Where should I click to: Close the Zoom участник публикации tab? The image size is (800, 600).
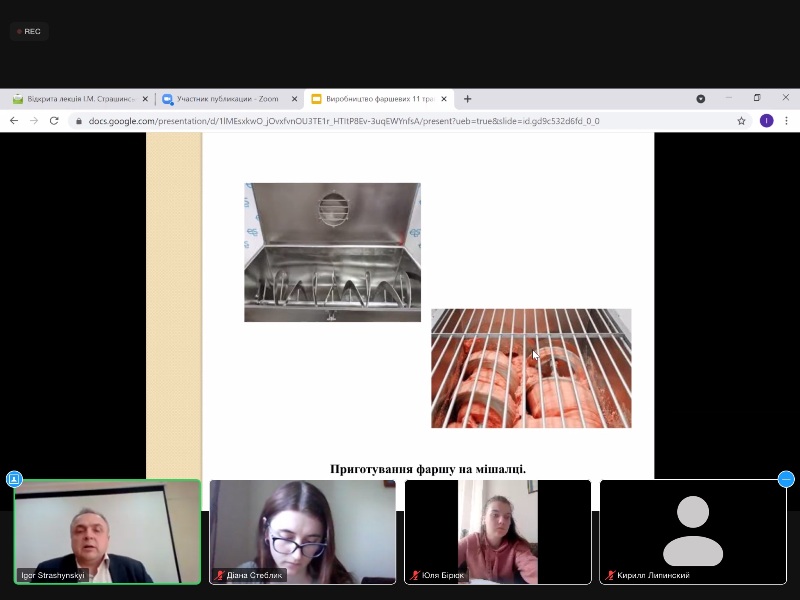(294, 99)
